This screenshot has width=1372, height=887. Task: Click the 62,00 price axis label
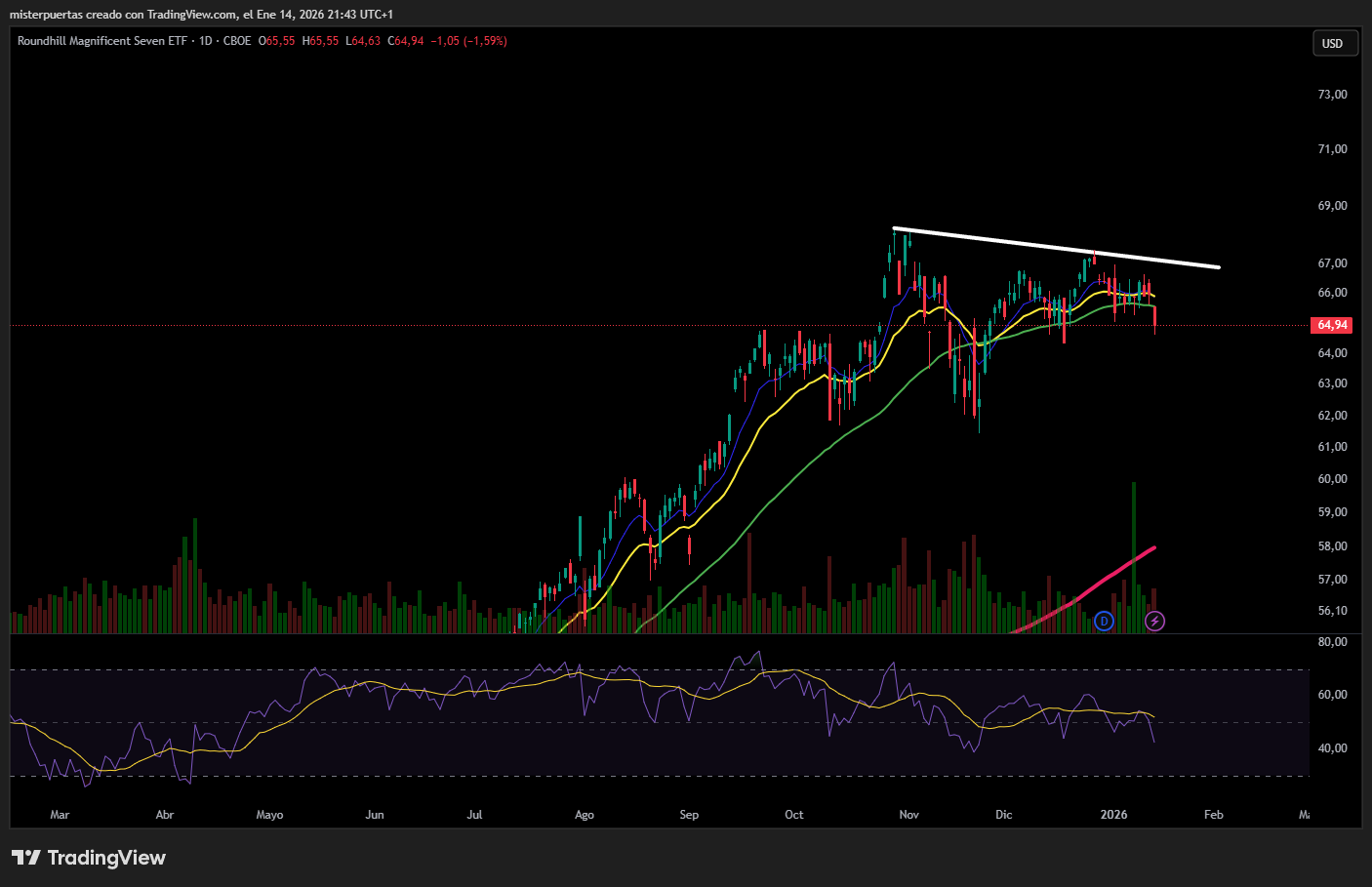click(x=1333, y=416)
